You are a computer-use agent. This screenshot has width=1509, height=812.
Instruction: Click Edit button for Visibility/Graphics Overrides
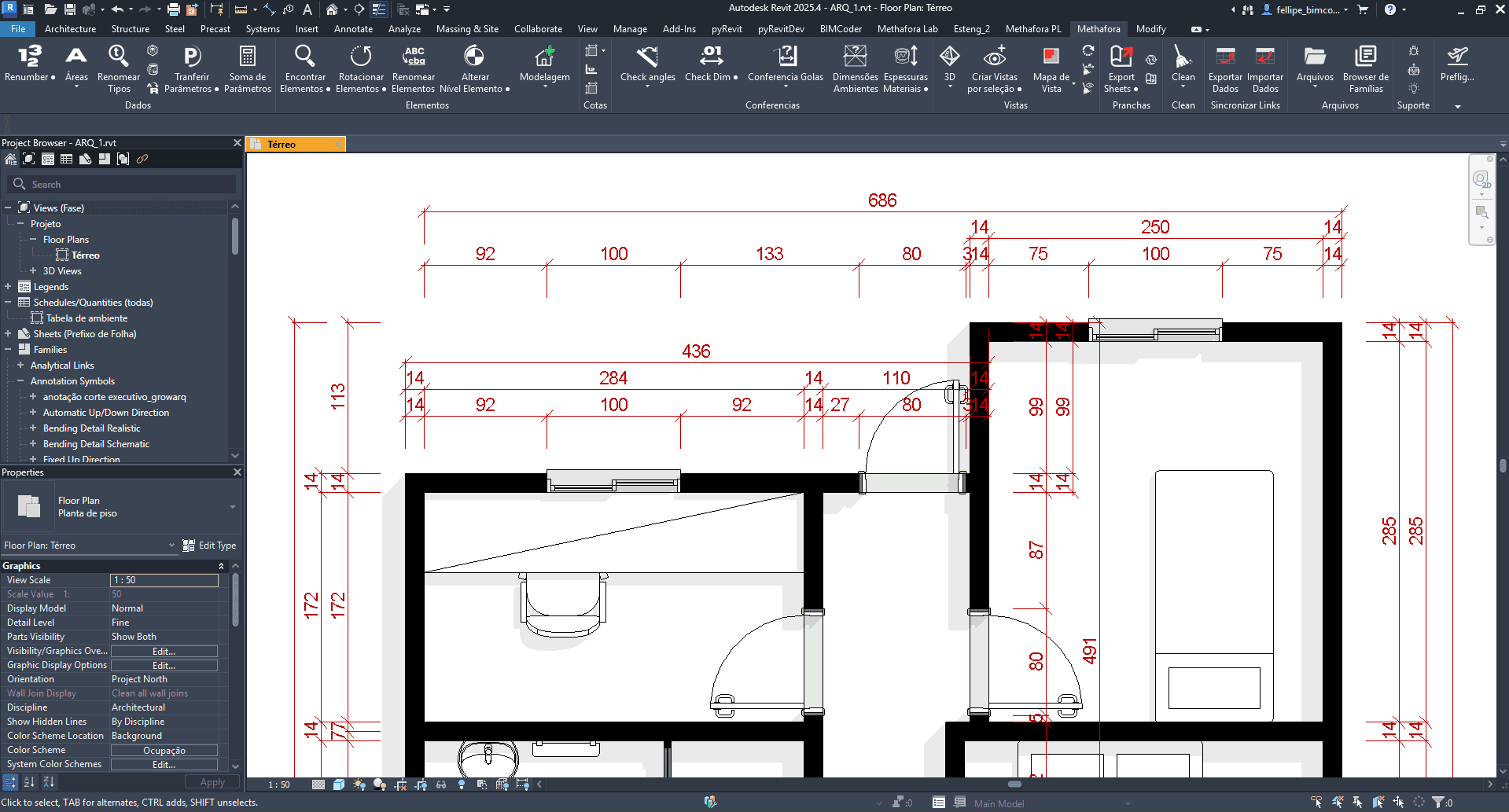coord(164,652)
